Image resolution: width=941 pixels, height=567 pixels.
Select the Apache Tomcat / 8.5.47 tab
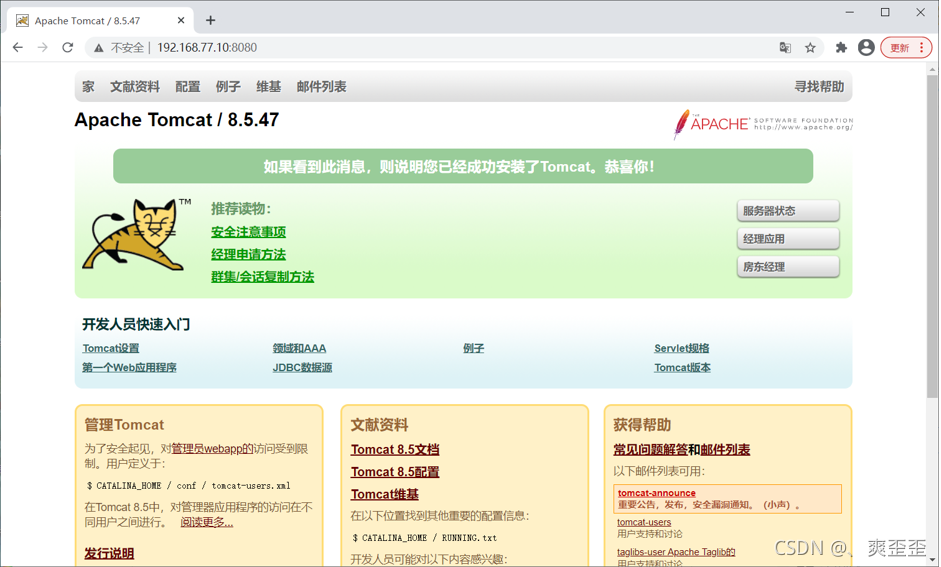(99, 20)
